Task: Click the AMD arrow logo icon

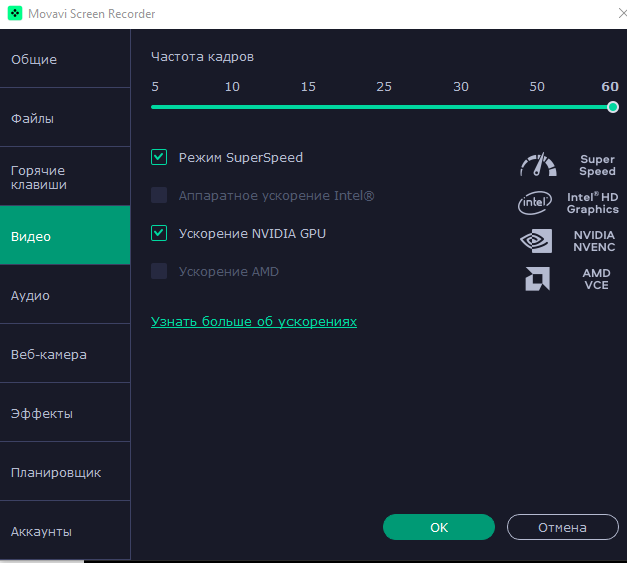Action: pos(537,279)
